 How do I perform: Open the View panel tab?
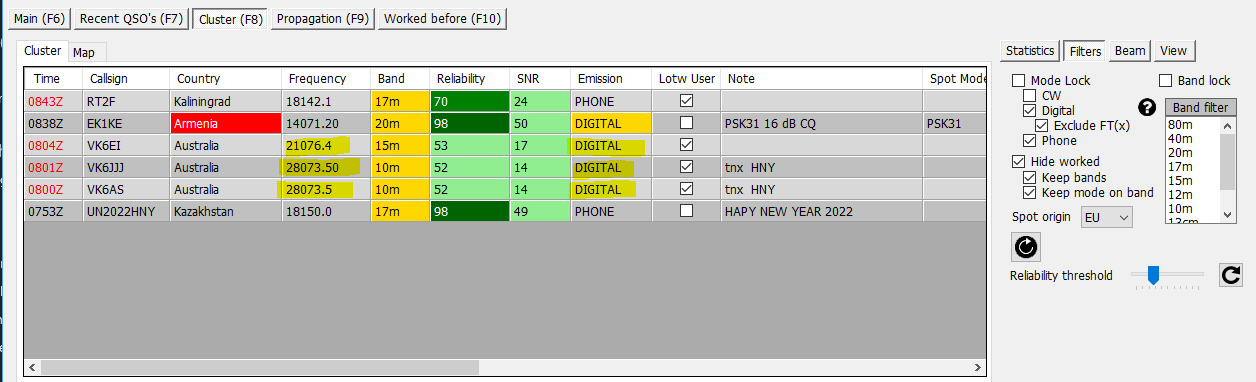pos(1174,50)
